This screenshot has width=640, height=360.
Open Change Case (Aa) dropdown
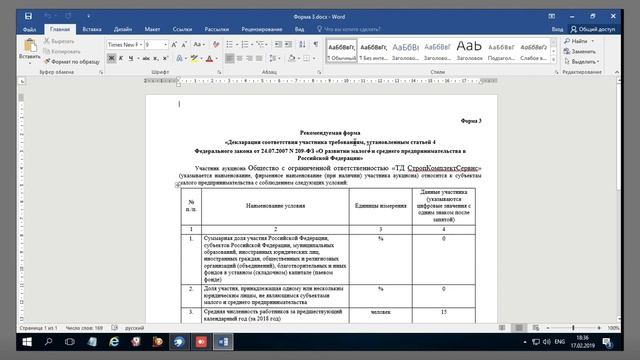pyautogui.click(x=199, y=44)
